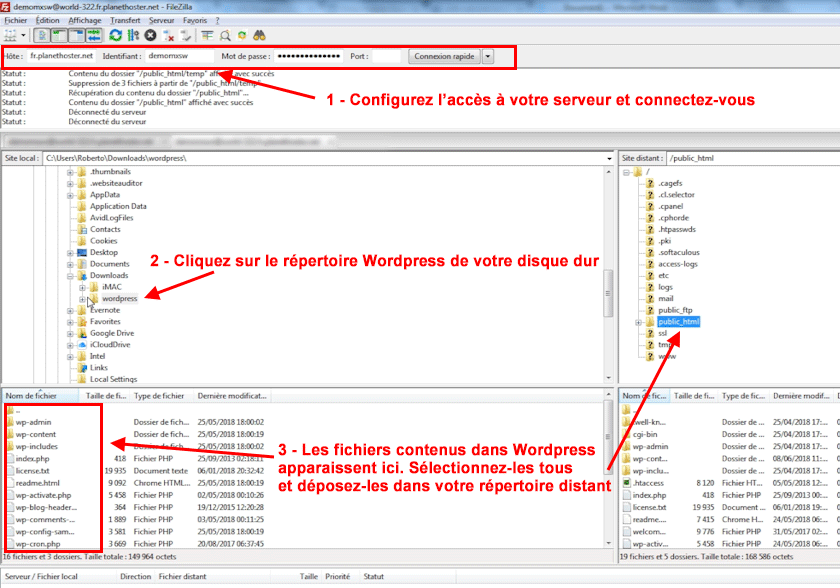The width and height of the screenshot is (840, 588).
Task: Select the iCloudDrive folder
Action: tap(110, 344)
